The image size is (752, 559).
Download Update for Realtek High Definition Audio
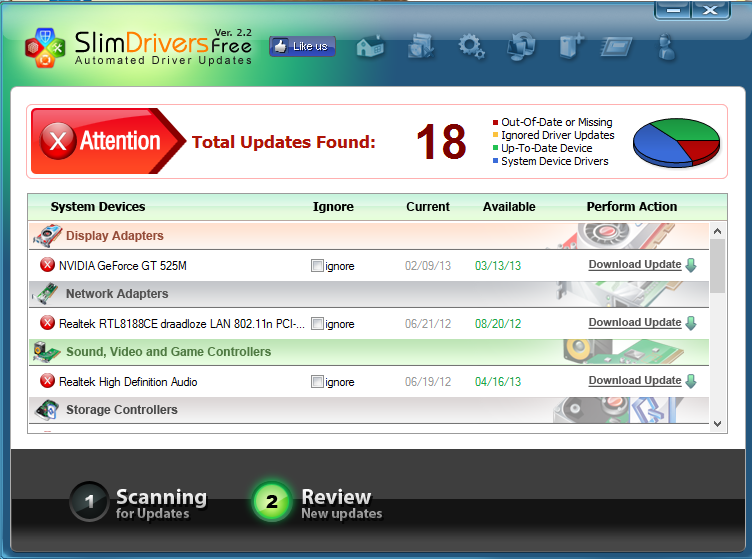(x=635, y=381)
